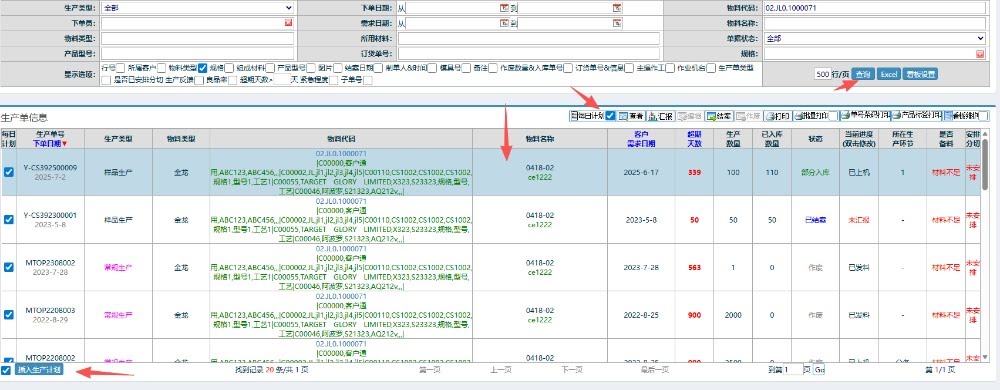Click overdue days value 339
The image size is (1000, 390).
[x=695, y=172]
